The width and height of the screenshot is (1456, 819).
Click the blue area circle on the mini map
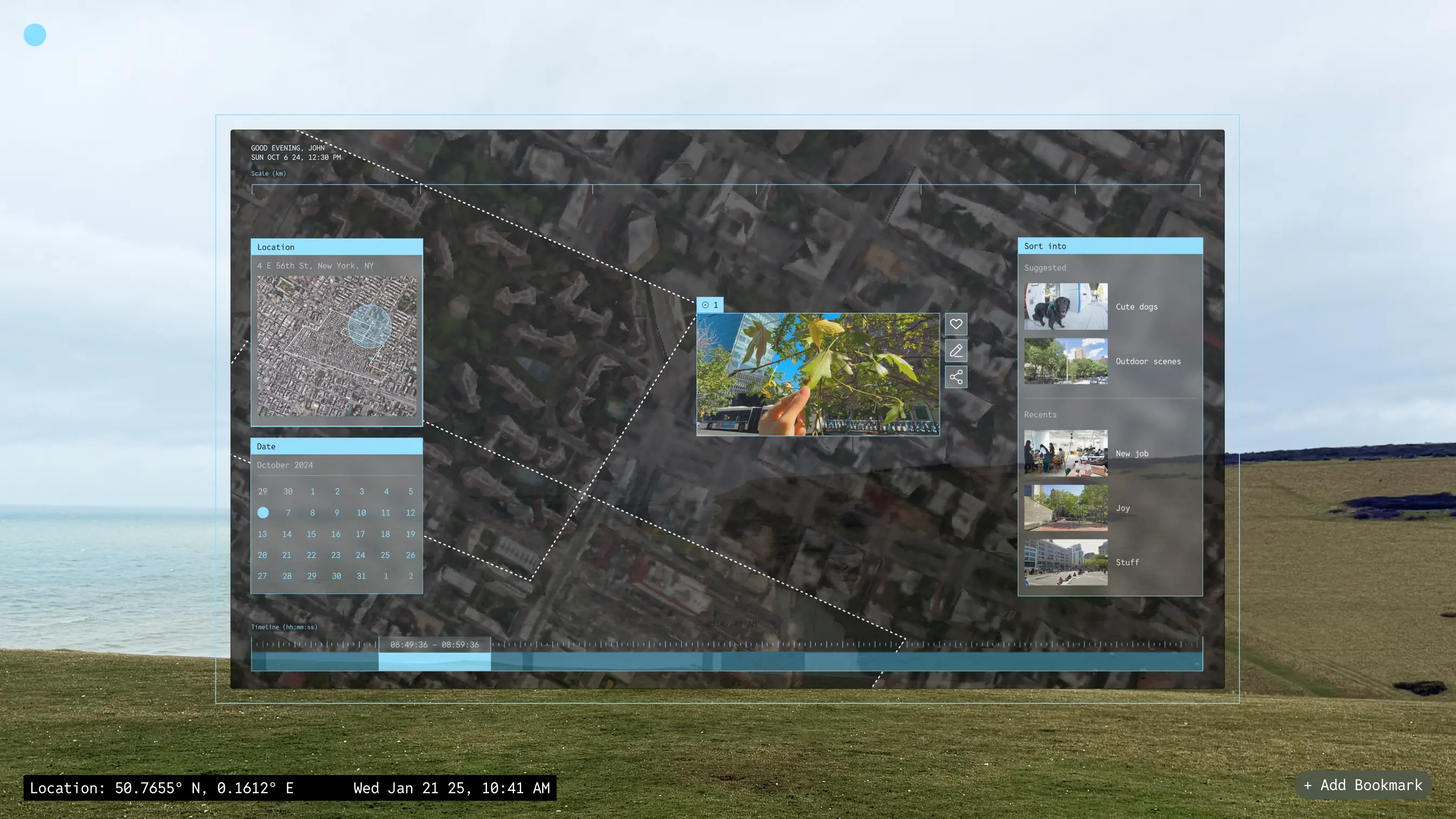click(x=369, y=326)
